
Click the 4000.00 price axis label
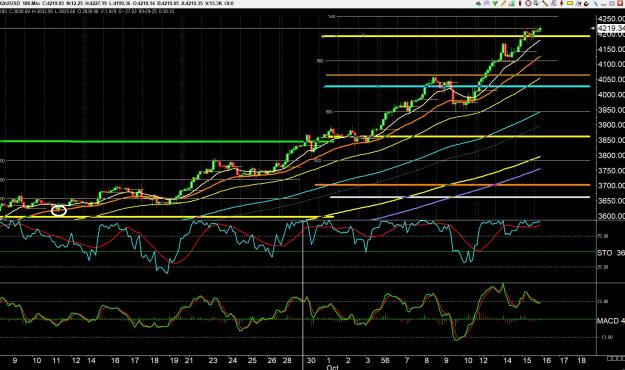pyautogui.click(x=611, y=94)
